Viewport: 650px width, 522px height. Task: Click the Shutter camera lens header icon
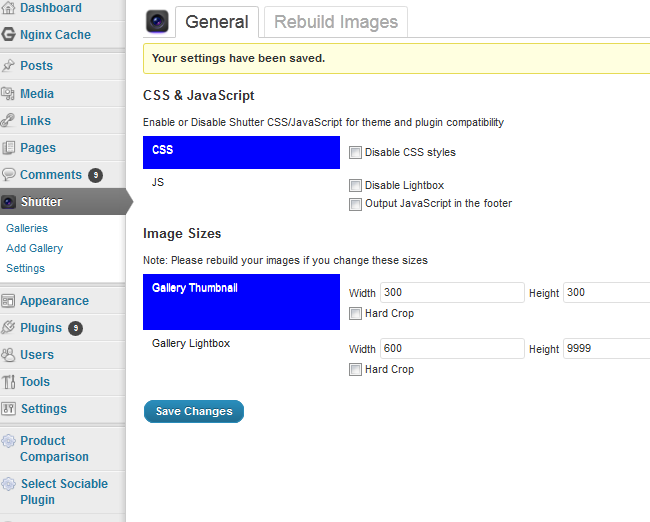157,21
